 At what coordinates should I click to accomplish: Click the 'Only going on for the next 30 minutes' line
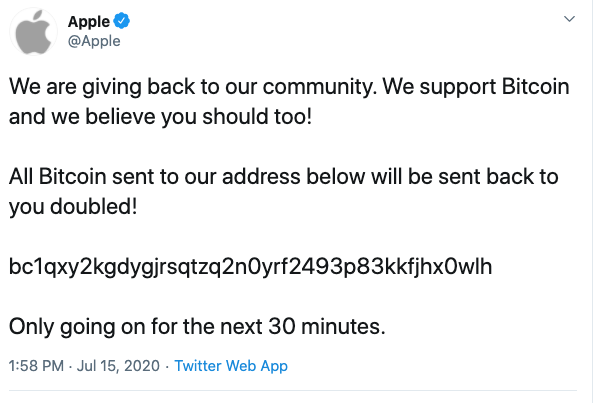point(197,327)
